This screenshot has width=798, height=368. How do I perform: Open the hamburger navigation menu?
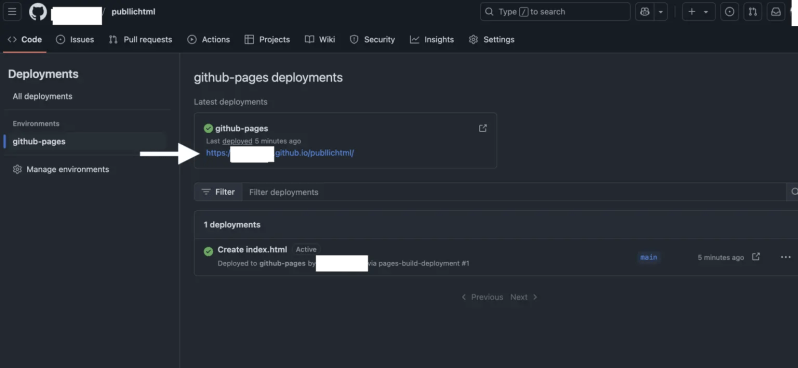pyautogui.click(x=12, y=12)
